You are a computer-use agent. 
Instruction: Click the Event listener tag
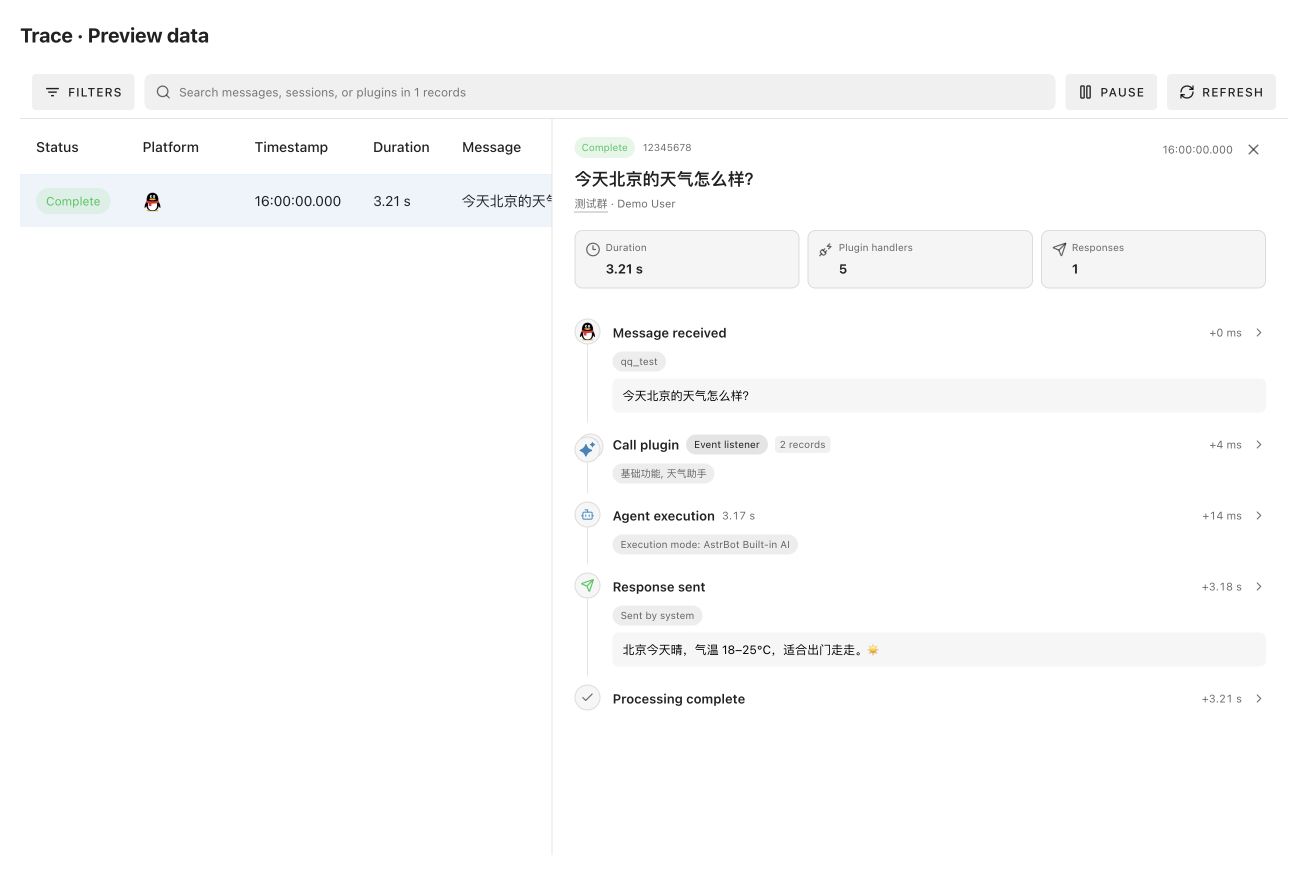(727, 445)
